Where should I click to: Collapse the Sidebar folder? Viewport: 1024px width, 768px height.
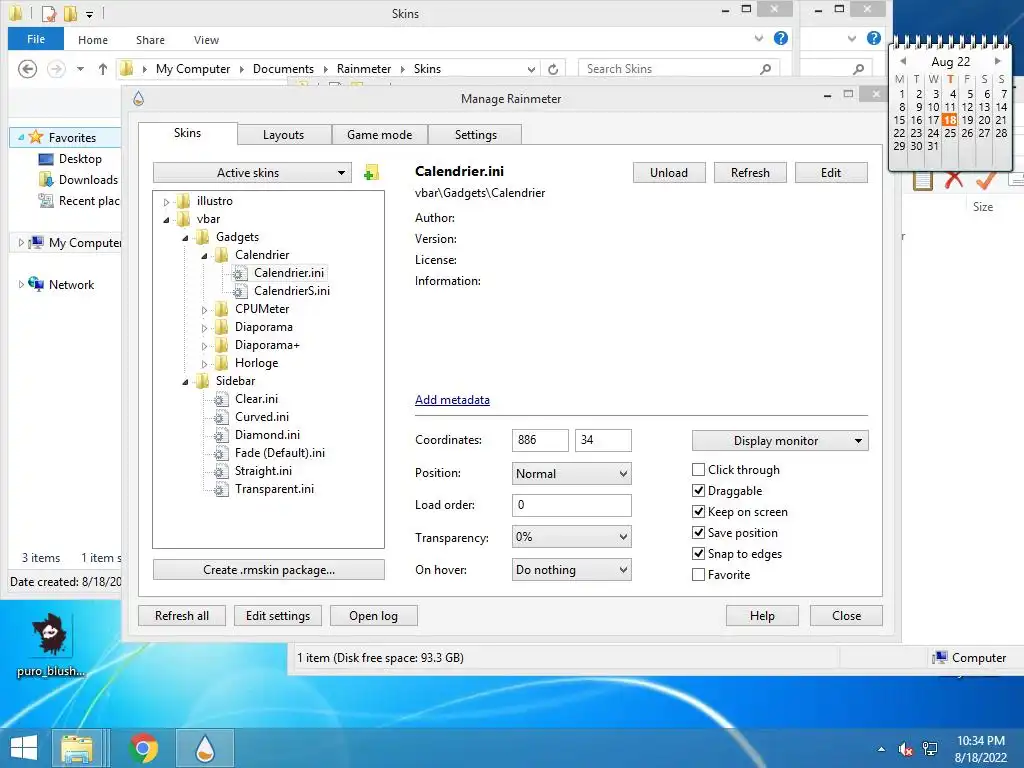click(x=185, y=382)
